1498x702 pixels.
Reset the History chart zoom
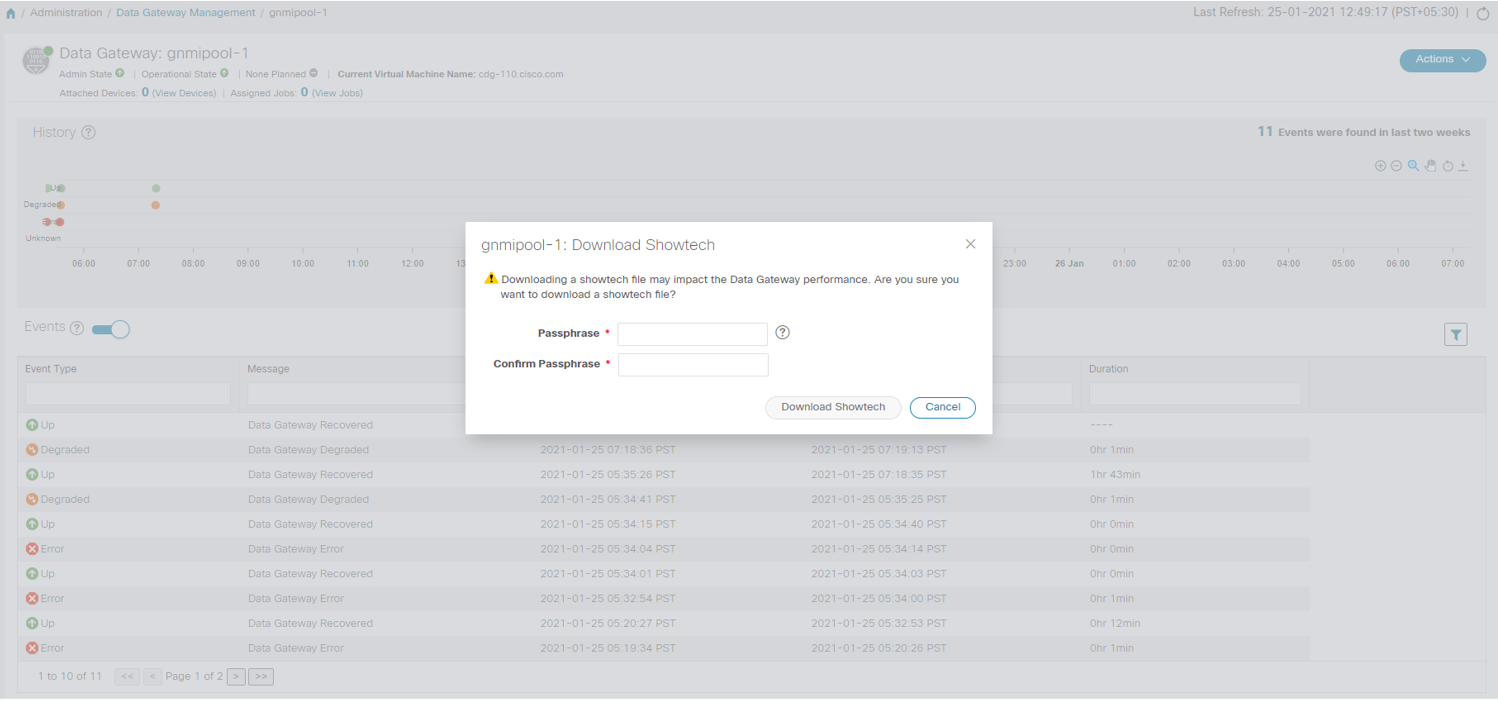1447,166
